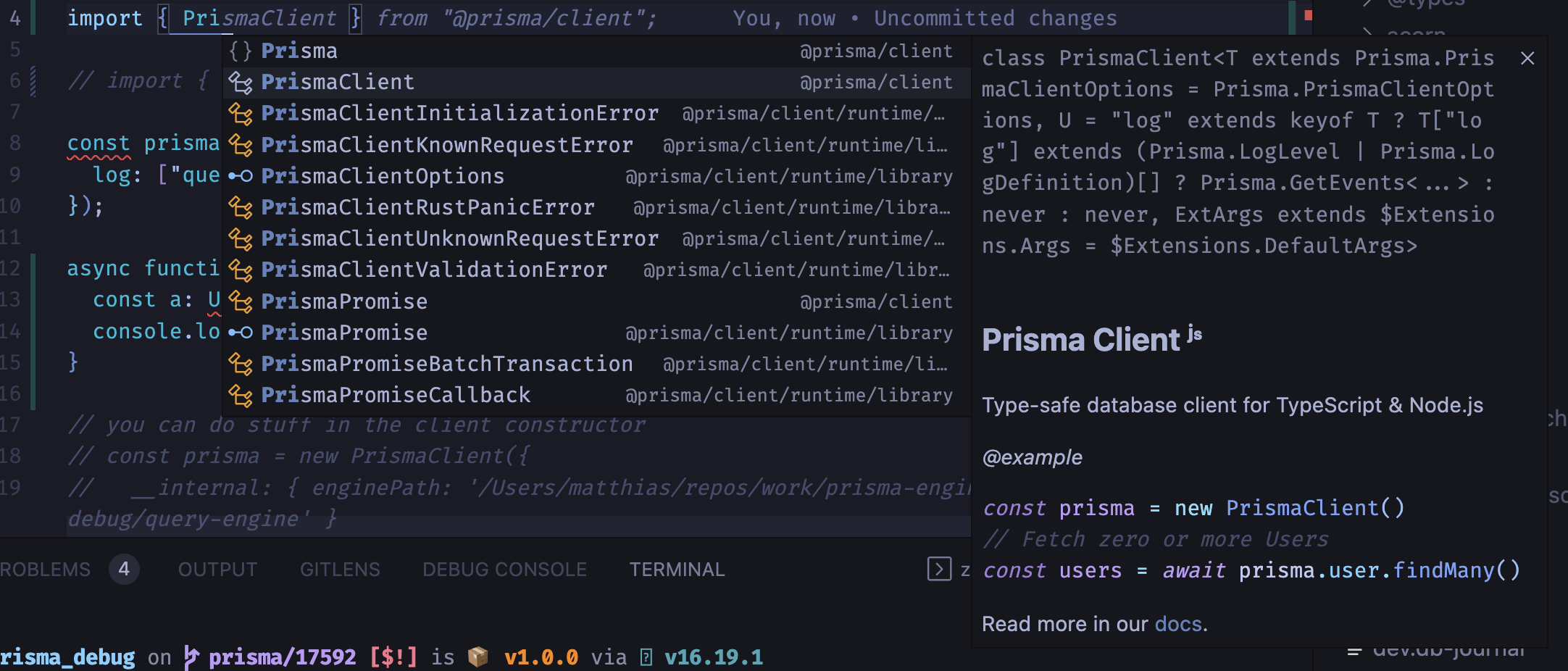Click the launch terminal icon in the panel bar
This screenshot has height=671, width=1568.
click(938, 569)
